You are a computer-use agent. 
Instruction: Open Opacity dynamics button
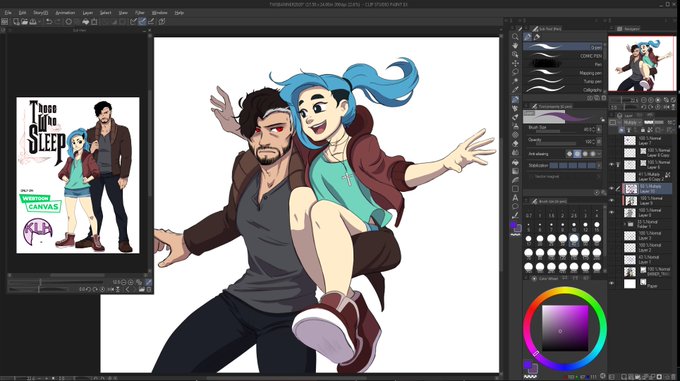599,142
